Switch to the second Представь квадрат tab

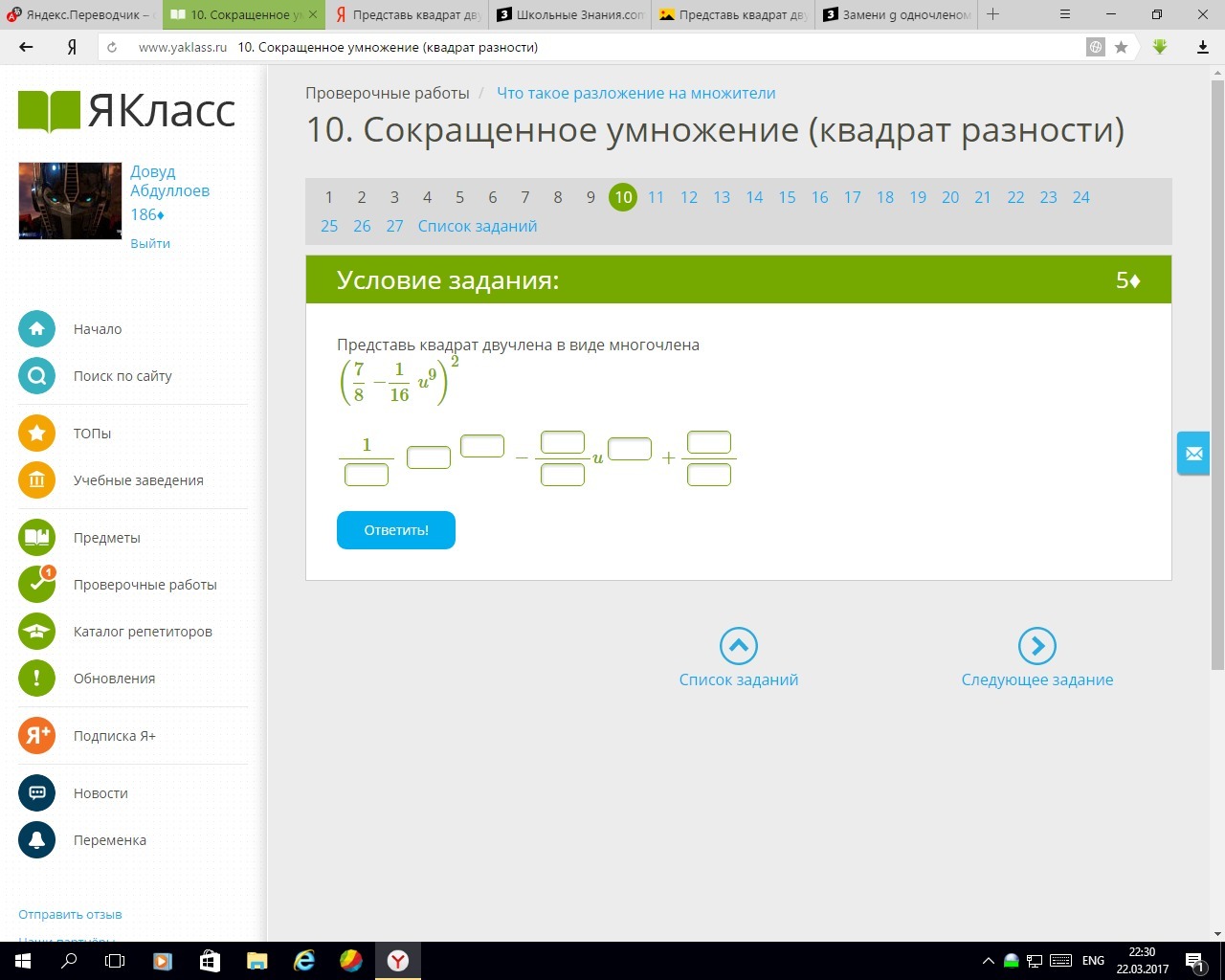[734, 14]
